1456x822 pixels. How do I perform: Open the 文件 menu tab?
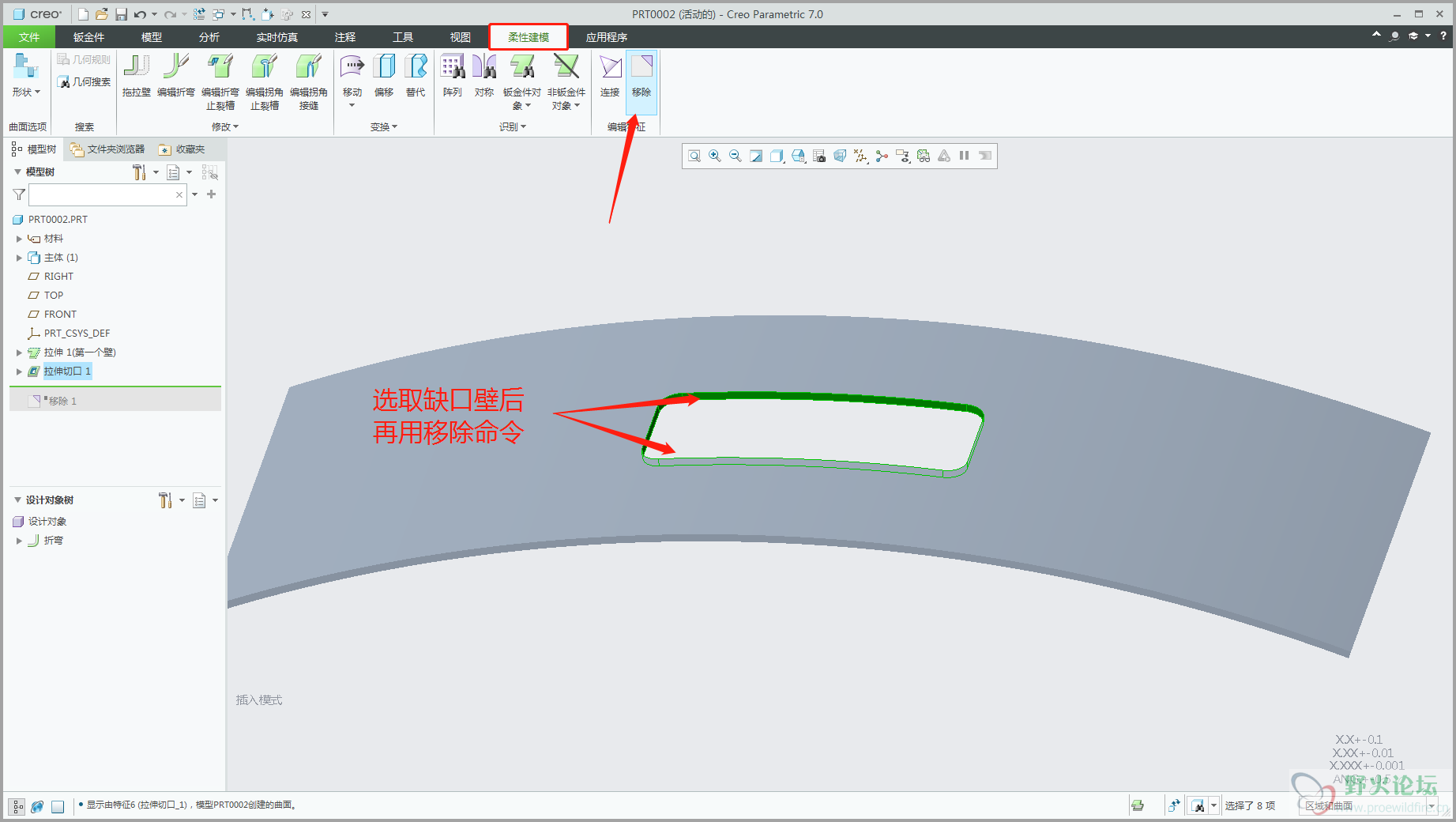click(x=29, y=37)
